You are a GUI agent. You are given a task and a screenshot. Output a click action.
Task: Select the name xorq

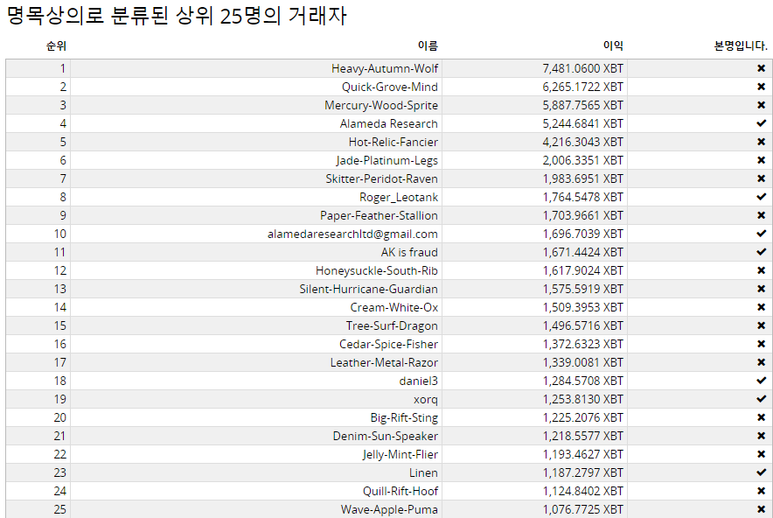pos(425,399)
